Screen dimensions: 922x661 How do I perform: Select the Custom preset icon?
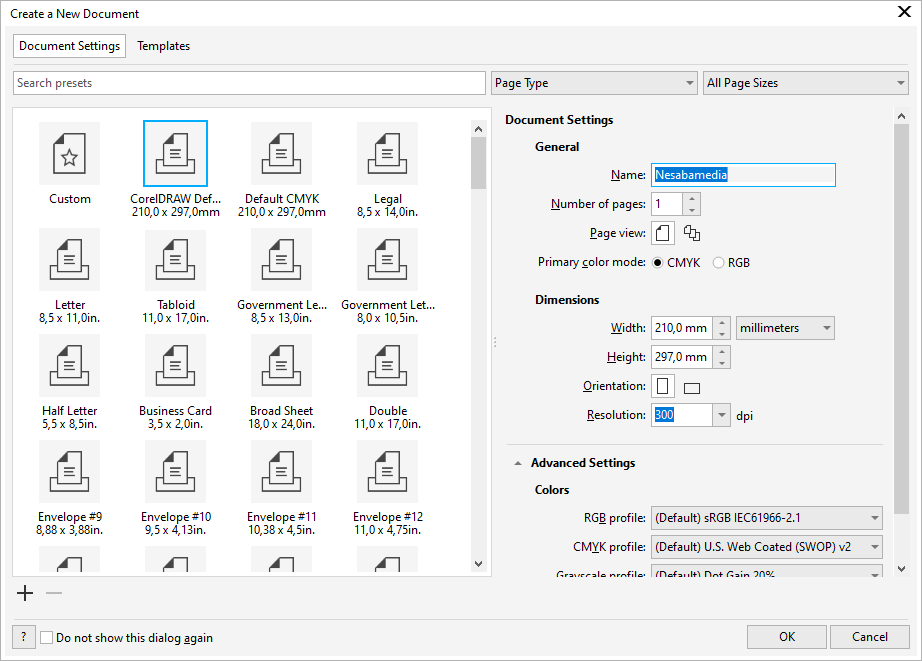[70, 154]
